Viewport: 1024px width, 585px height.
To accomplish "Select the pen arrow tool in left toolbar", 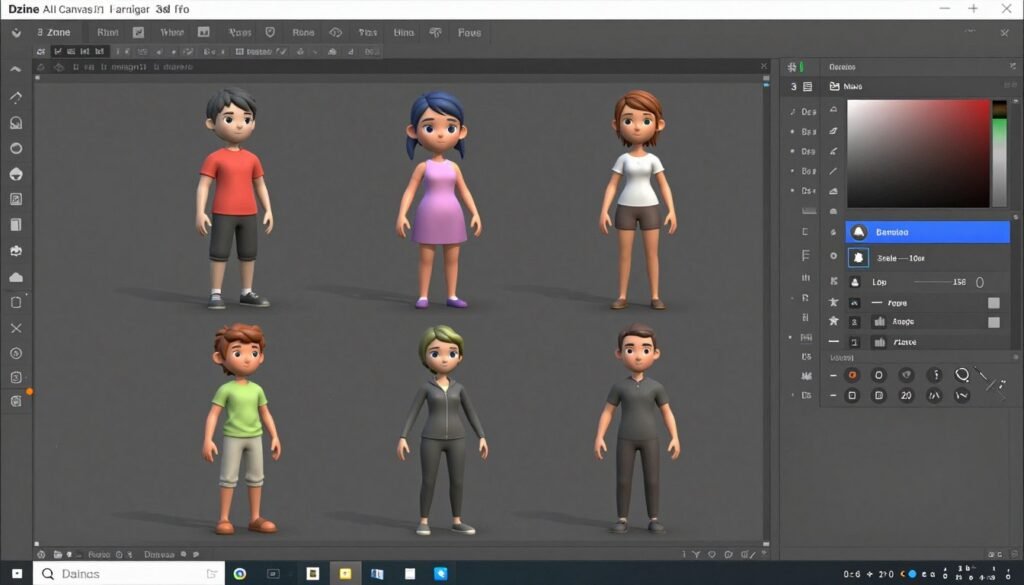I will pos(16,97).
